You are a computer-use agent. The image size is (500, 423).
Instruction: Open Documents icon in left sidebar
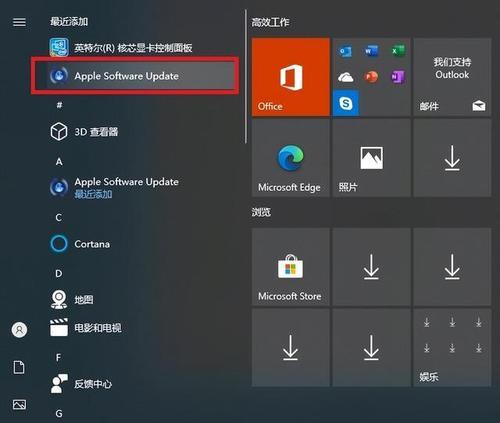click(19, 367)
